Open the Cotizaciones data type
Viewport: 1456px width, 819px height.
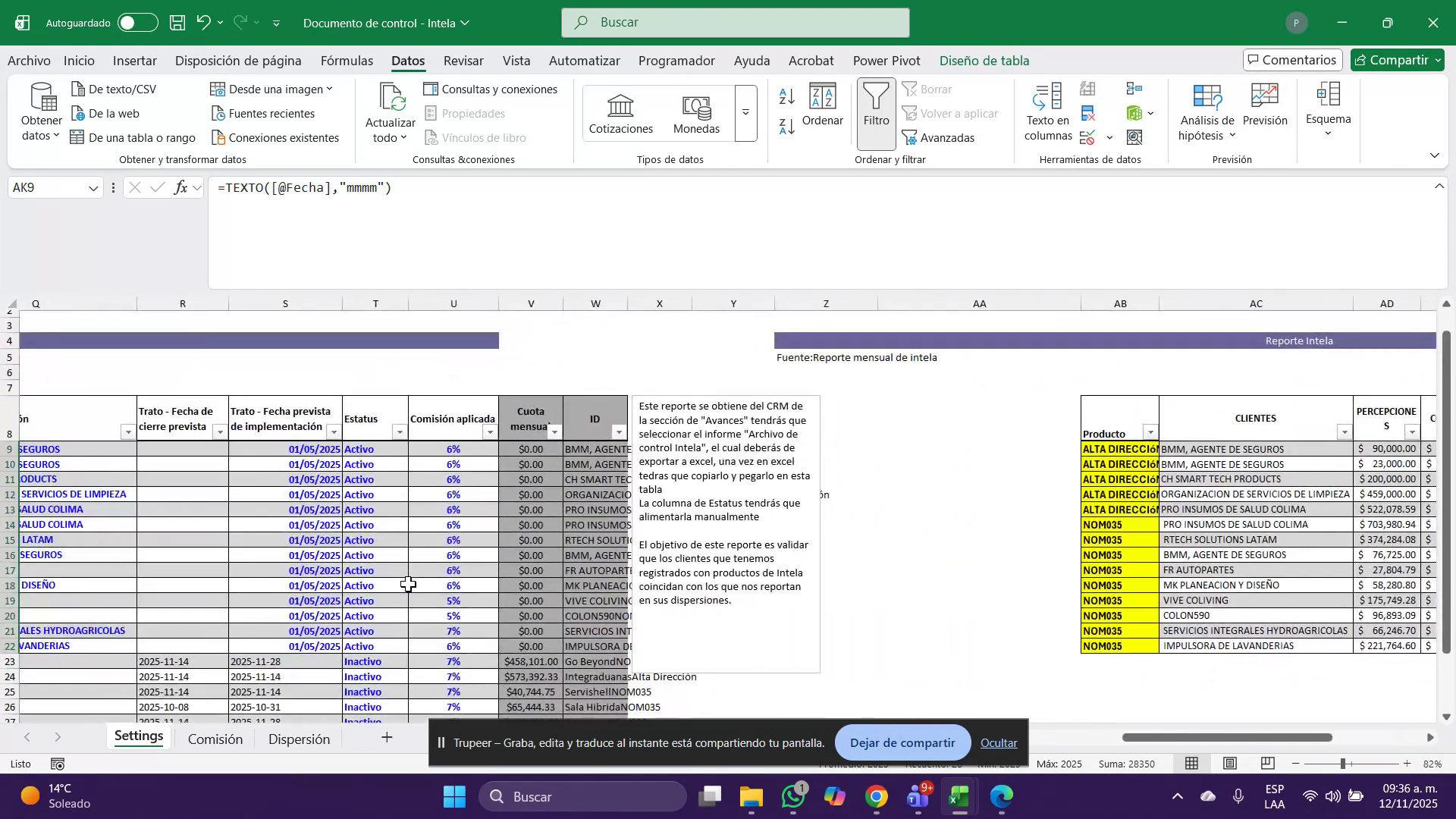620,112
